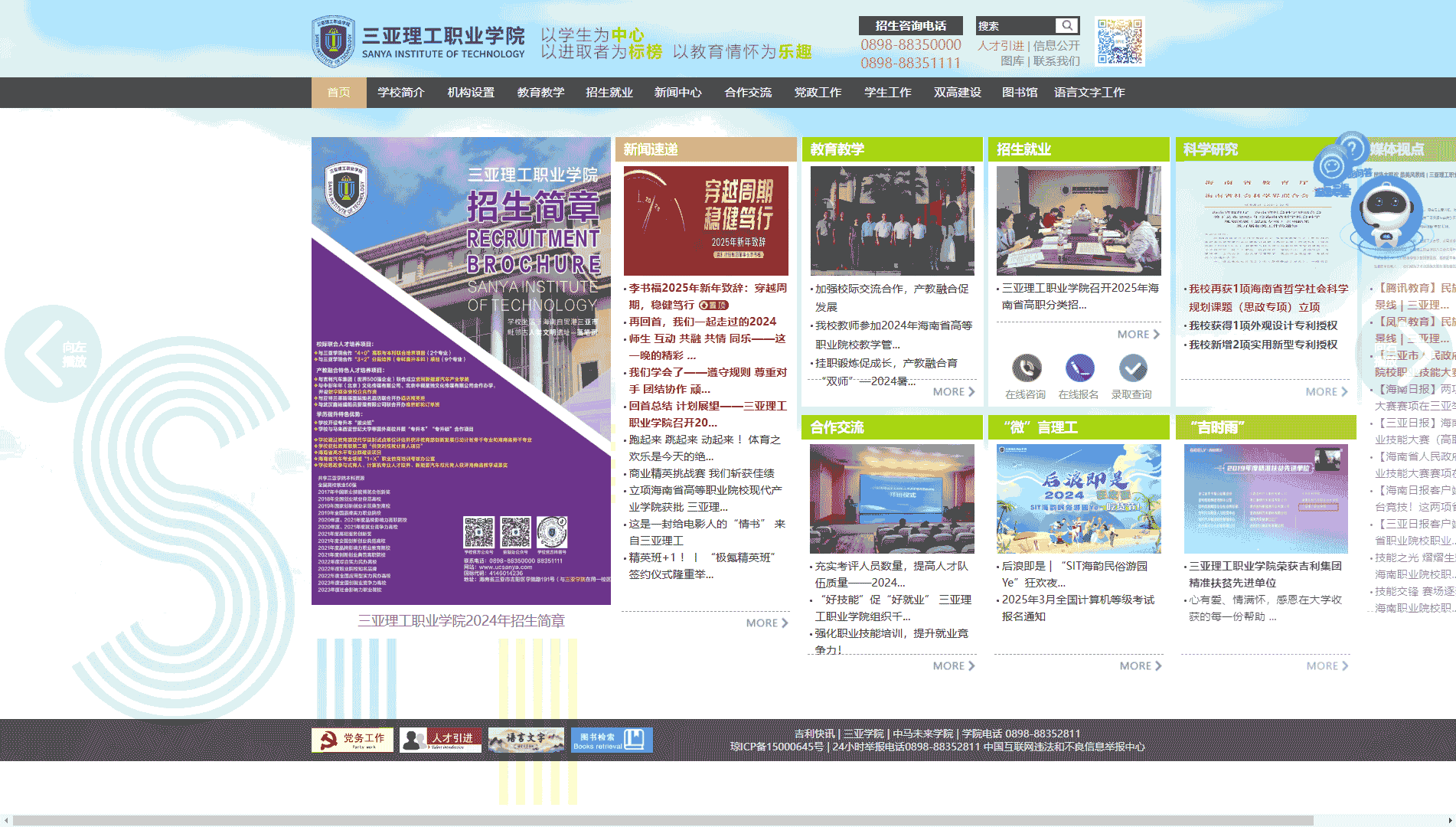Click the 在线咨询 headset icon

1027,368
